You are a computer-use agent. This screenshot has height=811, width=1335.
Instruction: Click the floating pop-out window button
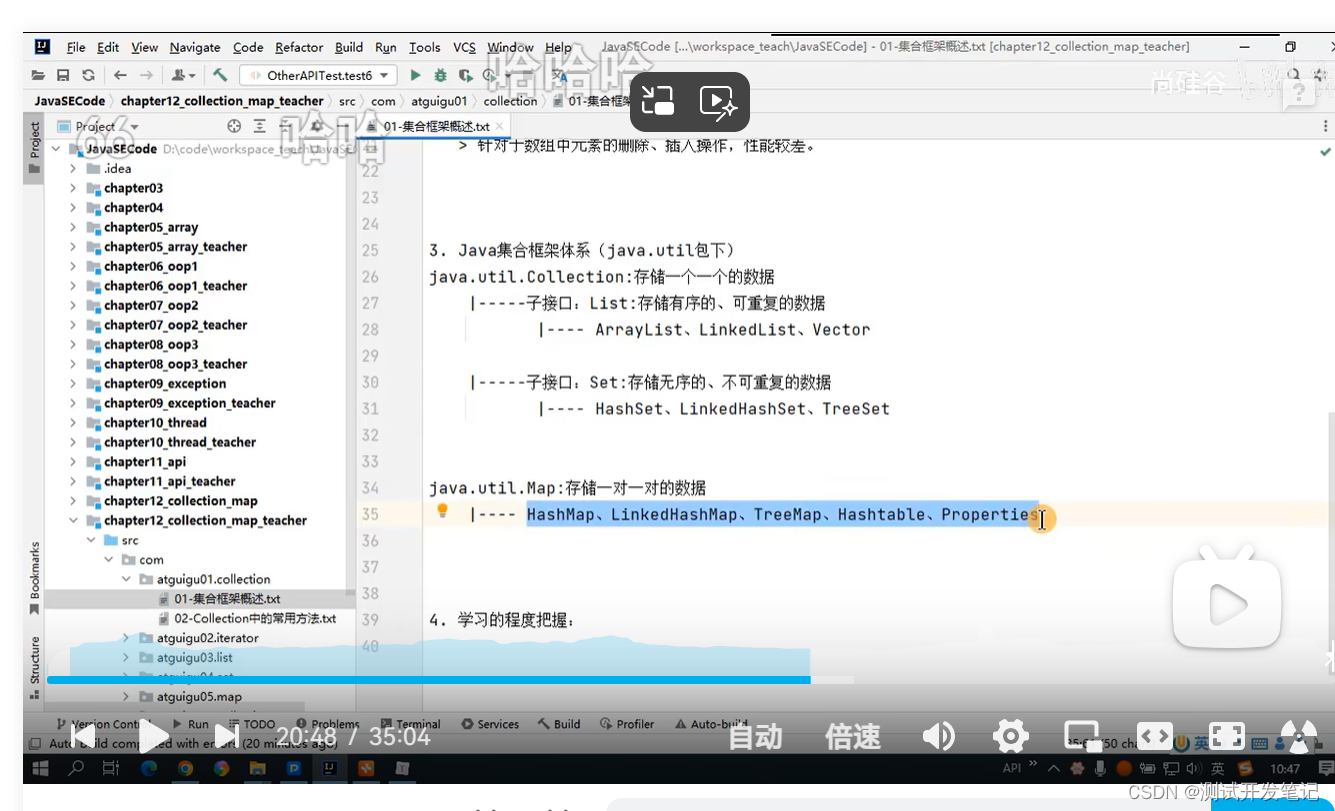click(x=658, y=101)
